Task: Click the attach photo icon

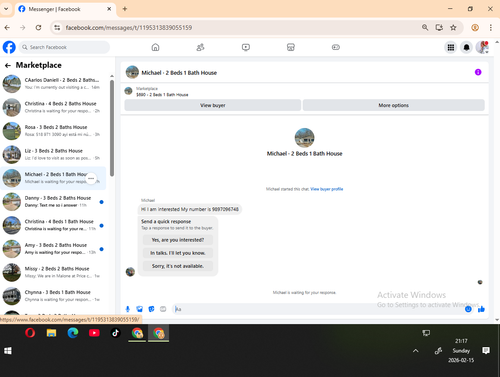Action: click(139, 309)
